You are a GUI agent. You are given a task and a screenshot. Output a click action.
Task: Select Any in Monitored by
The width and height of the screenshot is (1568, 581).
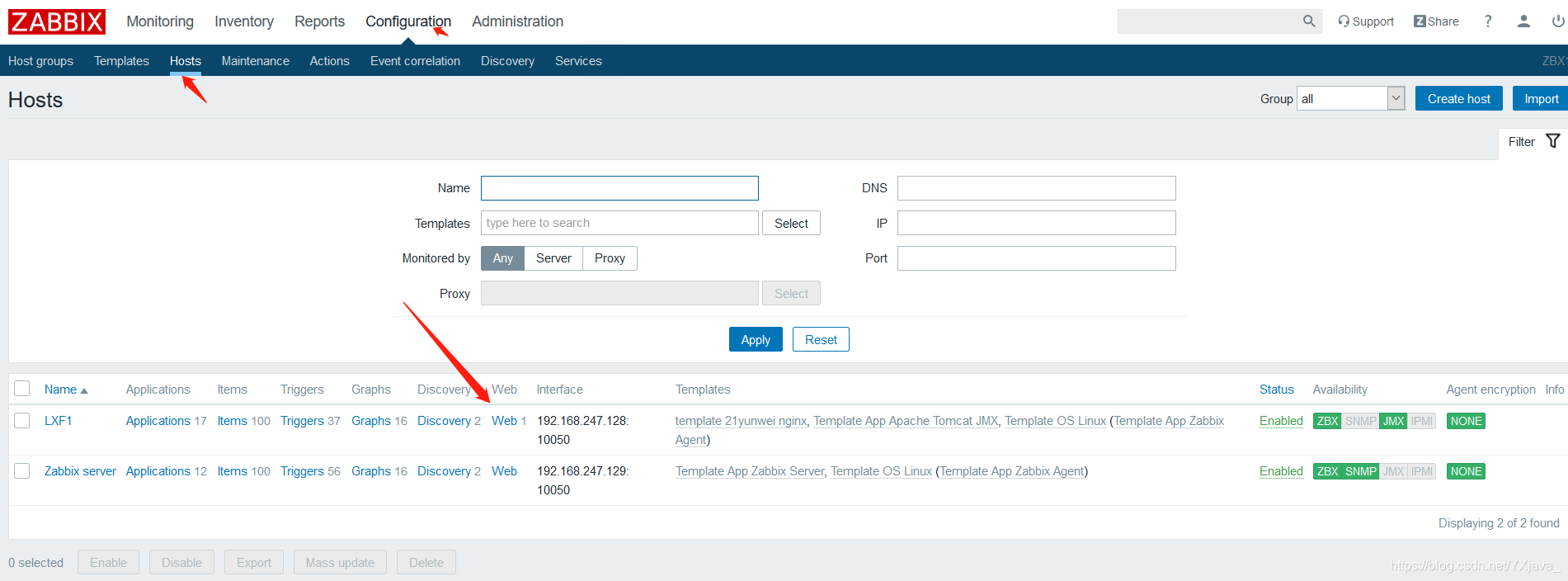(x=503, y=258)
